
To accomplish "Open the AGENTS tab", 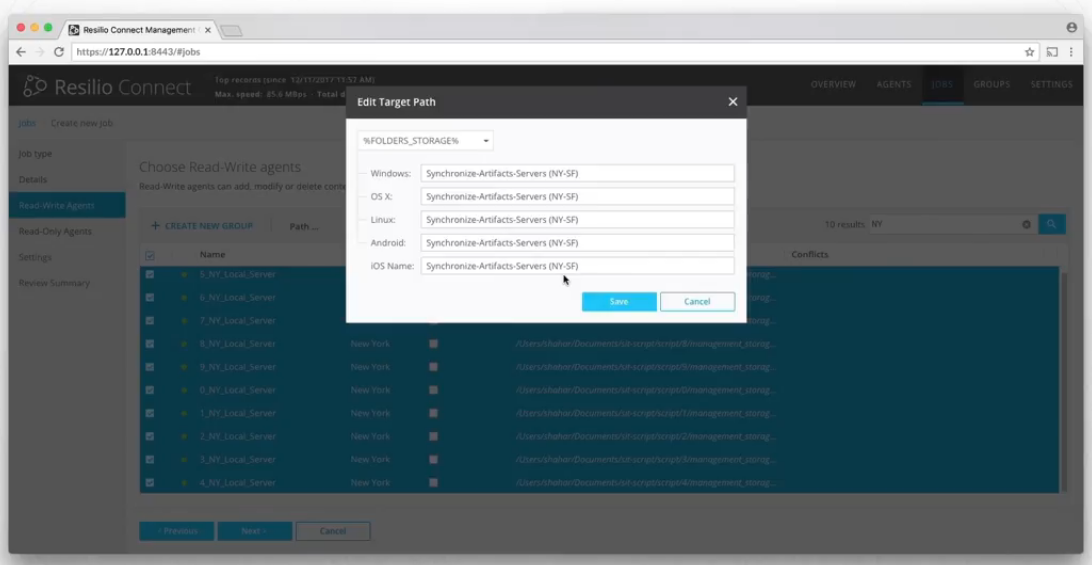I will pos(893,85).
